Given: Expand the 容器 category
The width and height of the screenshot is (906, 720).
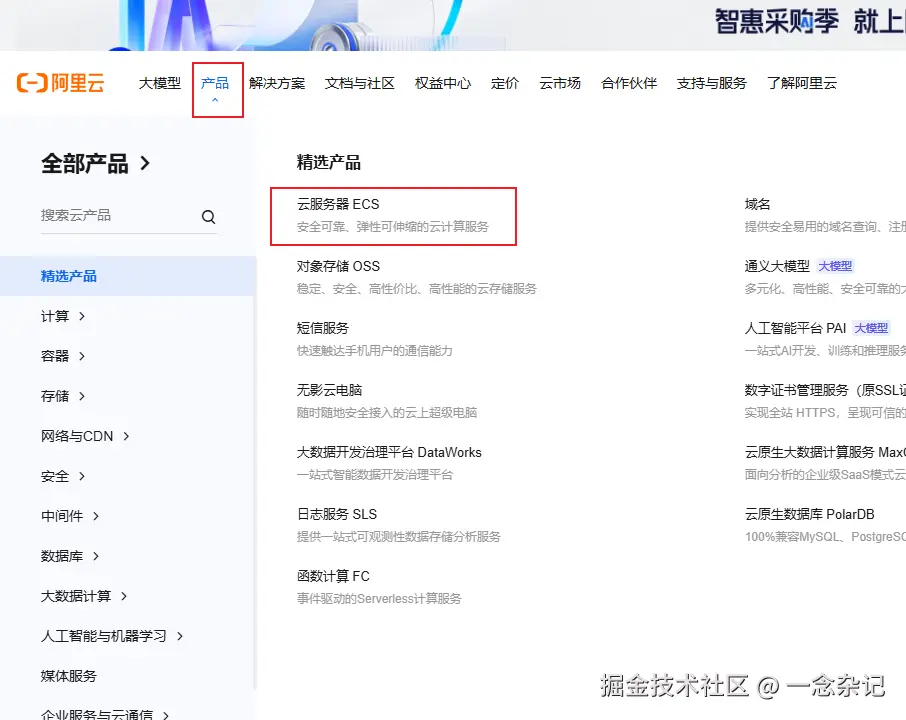Looking at the screenshot, I should (x=62, y=356).
